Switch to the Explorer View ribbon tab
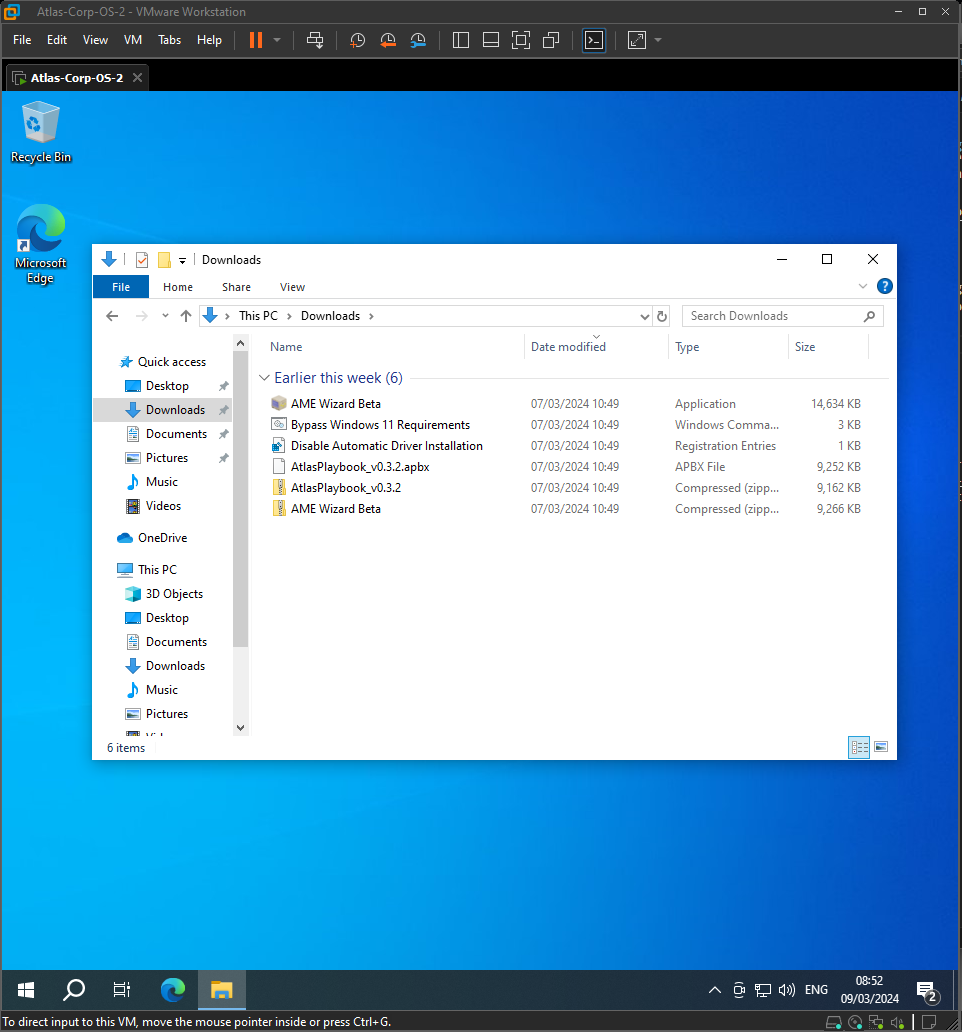The height and width of the screenshot is (1032, 962). (x=292, y=287)
